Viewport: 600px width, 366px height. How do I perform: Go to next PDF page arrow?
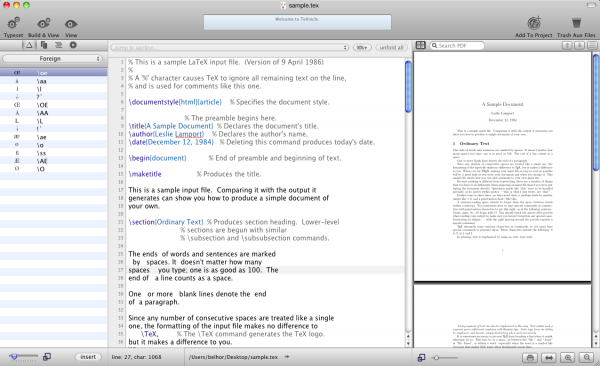pyautogui.click(x=579, y=46)
